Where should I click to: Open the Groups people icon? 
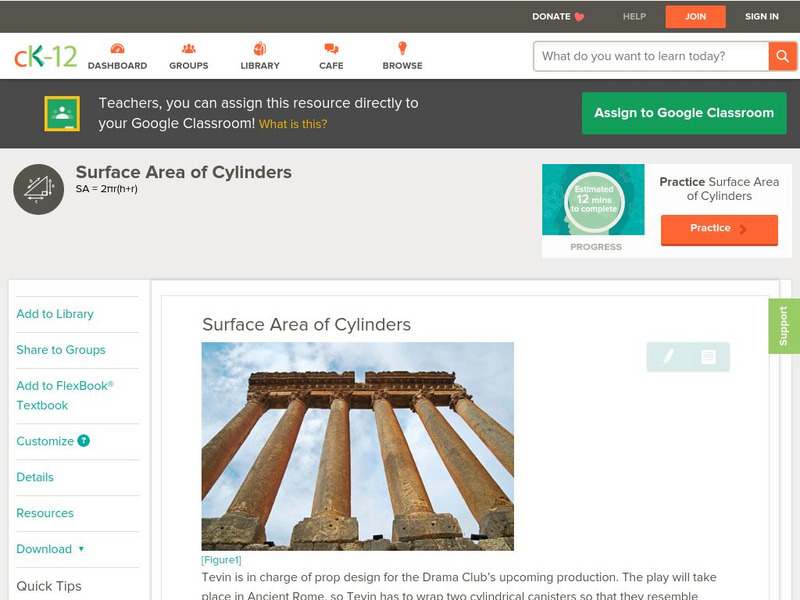(189, 49)
